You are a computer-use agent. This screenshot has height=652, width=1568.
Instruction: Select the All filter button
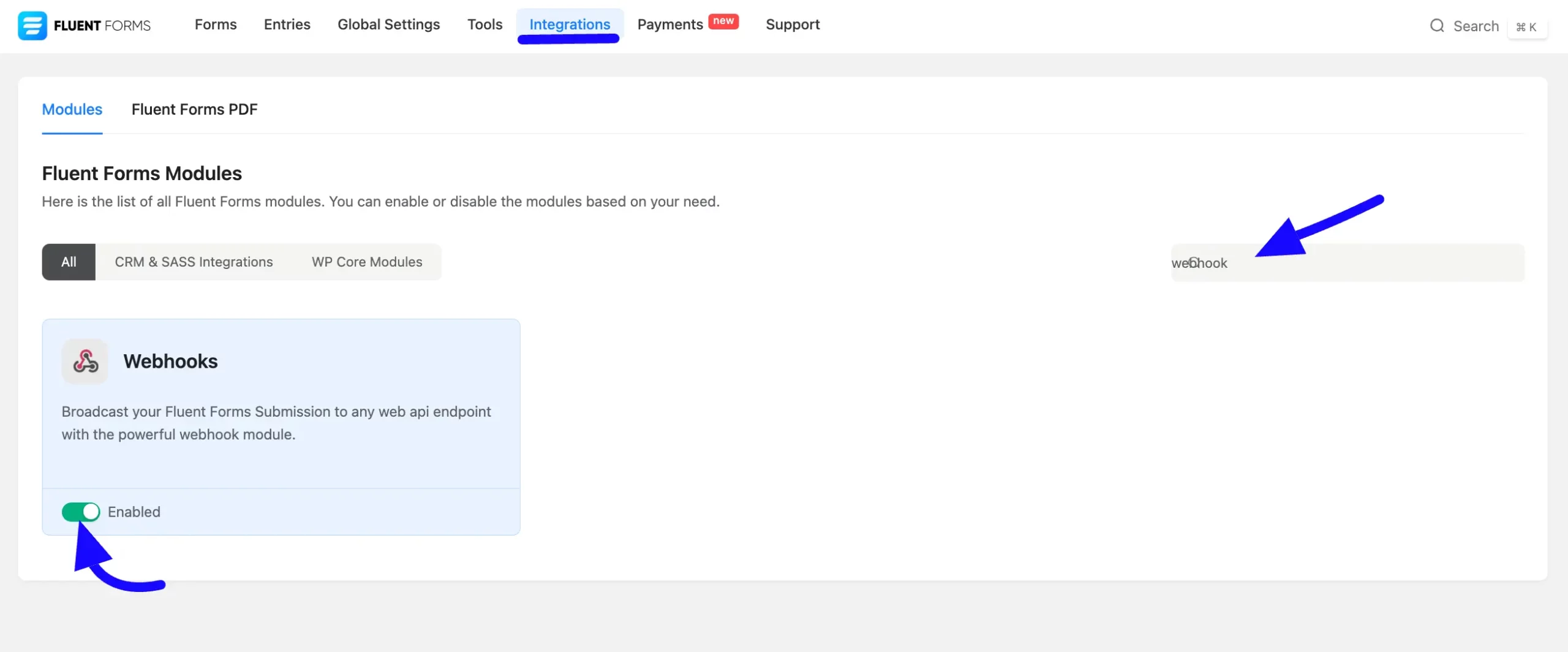click(x=69, y=262)
